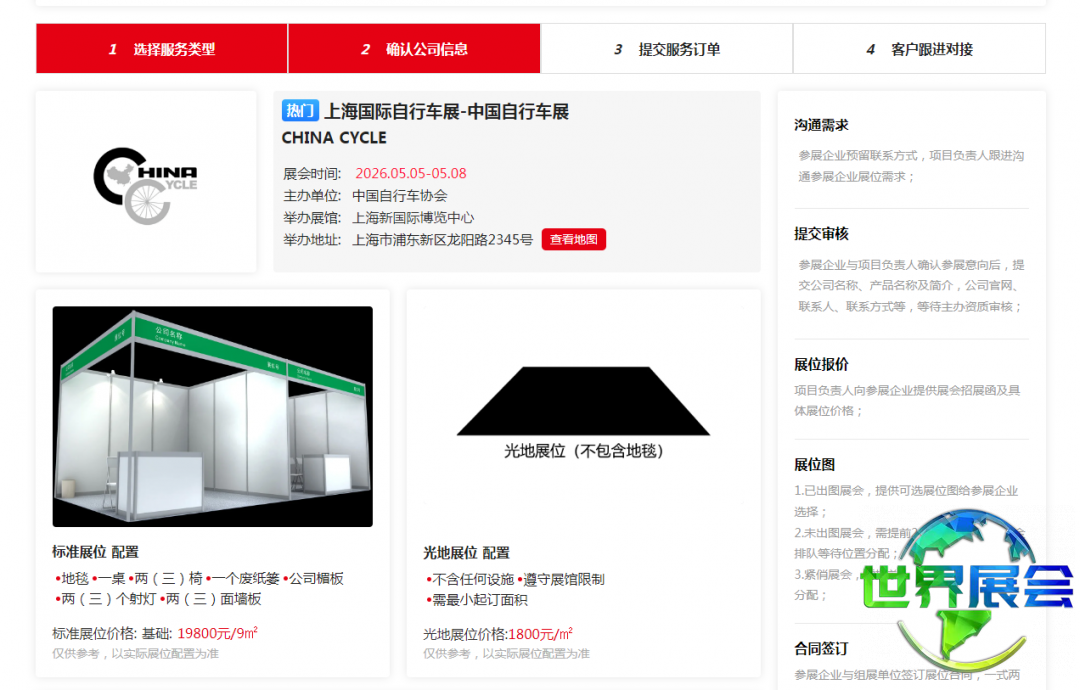
Task: Select step 1 选择服务类型 tab
Action: pyautogui.click(x=162, y=49)
